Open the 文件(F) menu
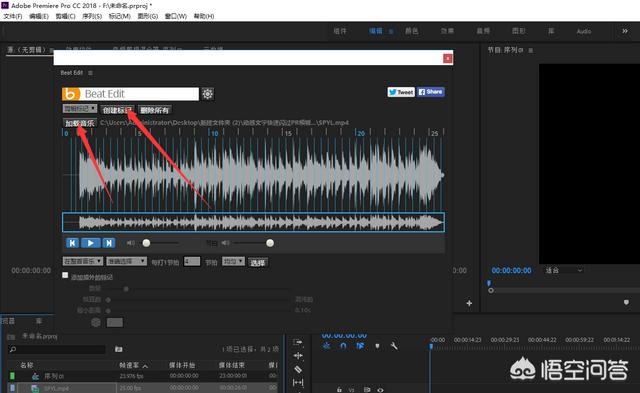This screenshot has height=393, width=640. pos(13,16)
